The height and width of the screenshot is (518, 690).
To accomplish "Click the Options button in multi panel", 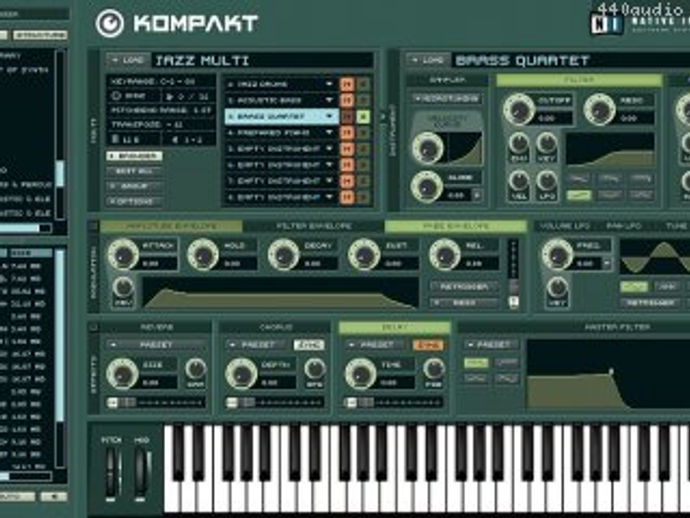I will point(135,202).
